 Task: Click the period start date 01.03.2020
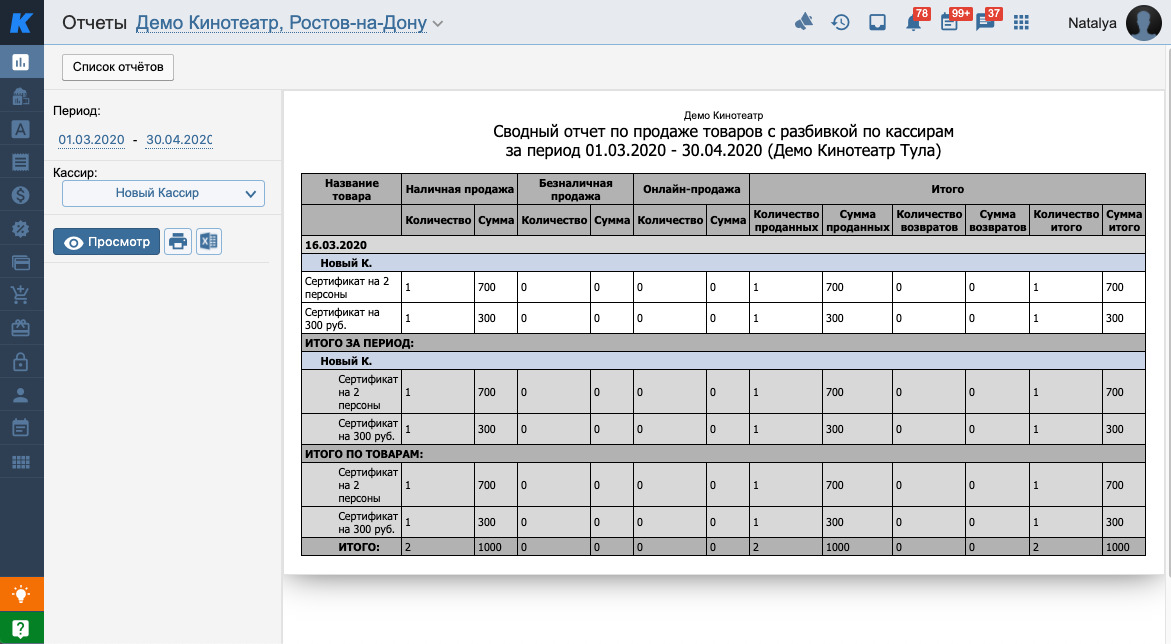[x=91, y=140]
